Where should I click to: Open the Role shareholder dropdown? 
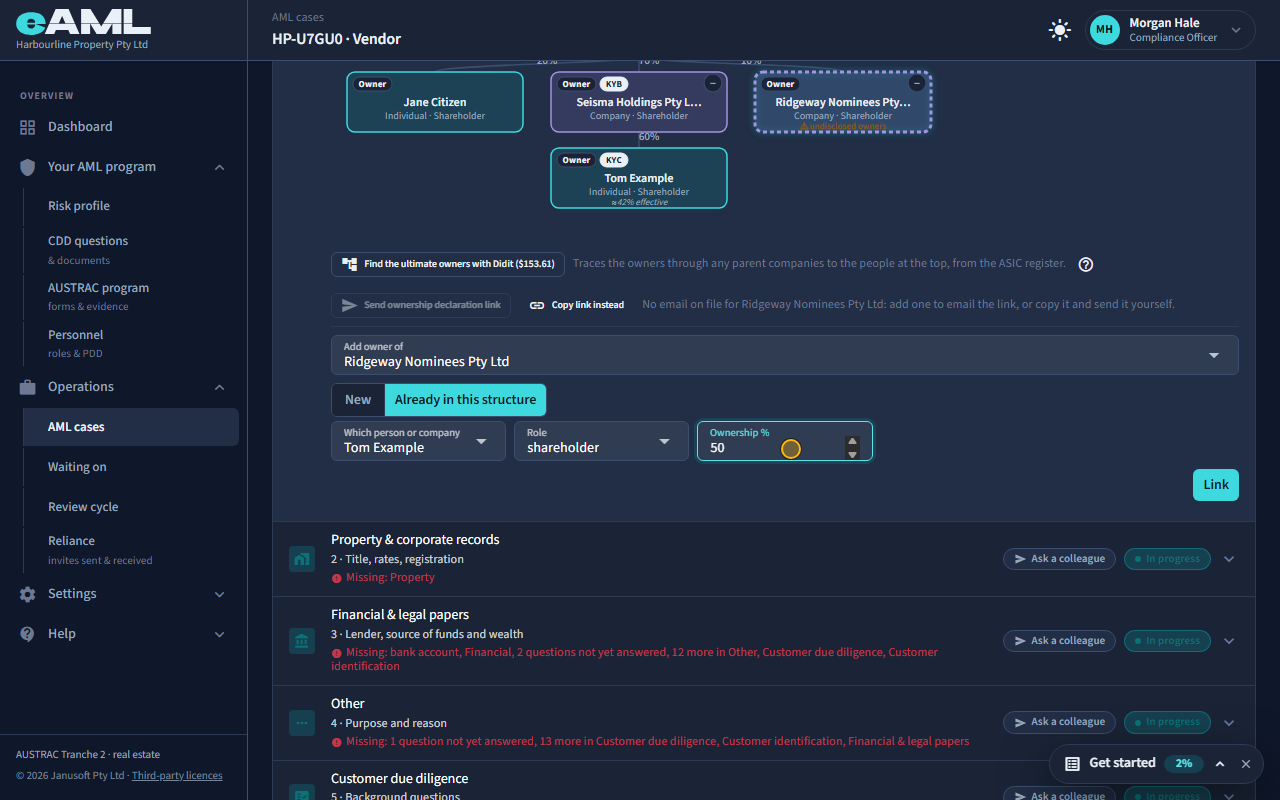602,441
